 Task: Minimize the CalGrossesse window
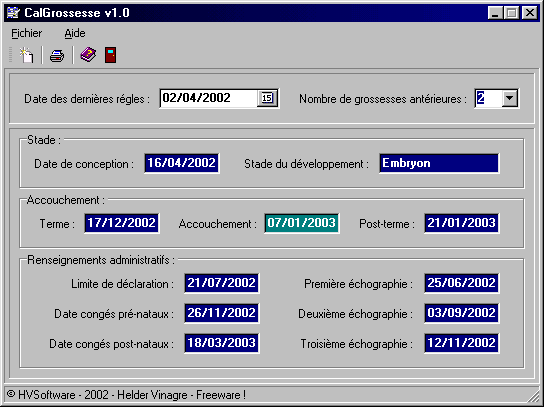click(x=495, y=13)
